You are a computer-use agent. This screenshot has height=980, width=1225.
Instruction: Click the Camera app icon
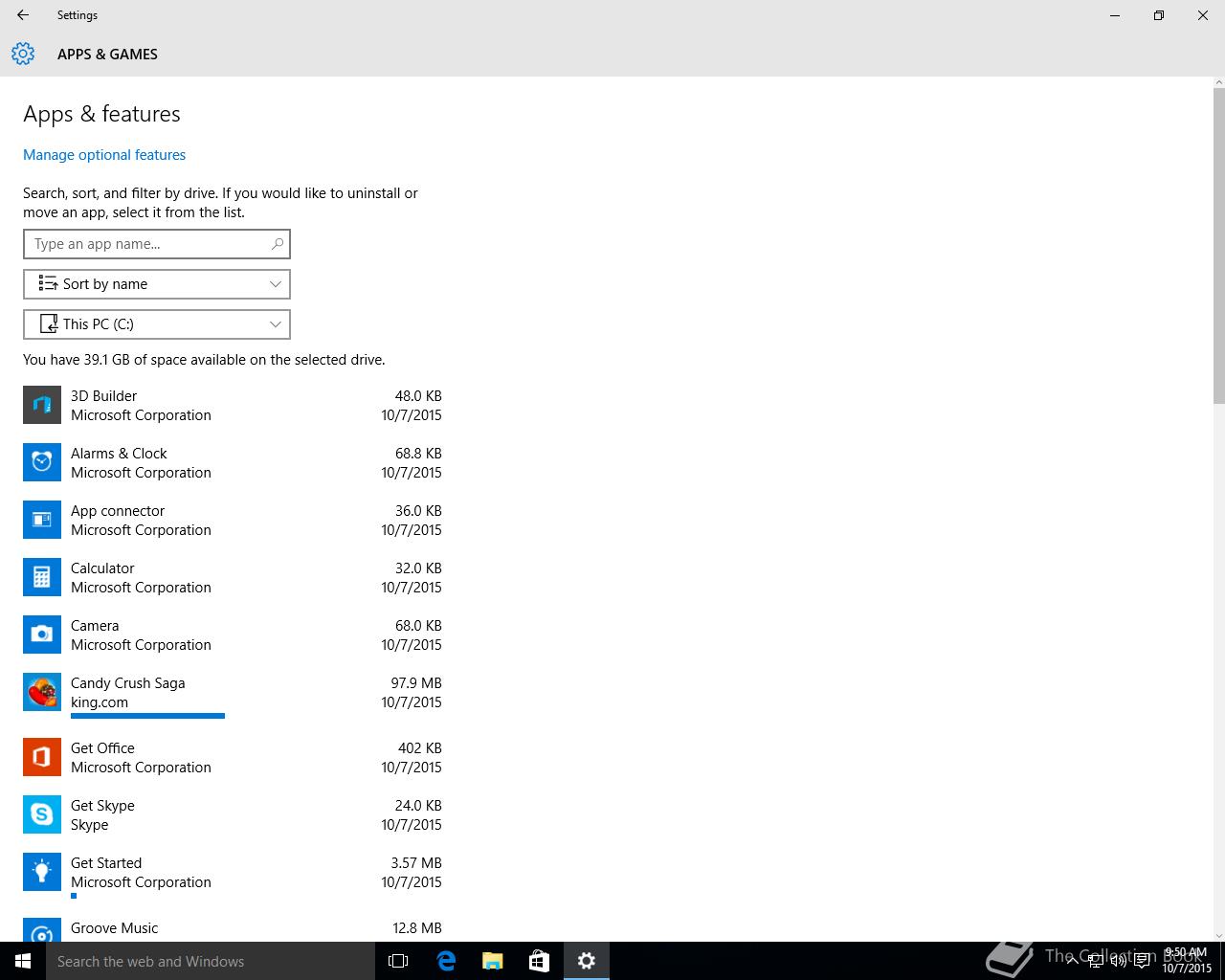click(42, 635)
